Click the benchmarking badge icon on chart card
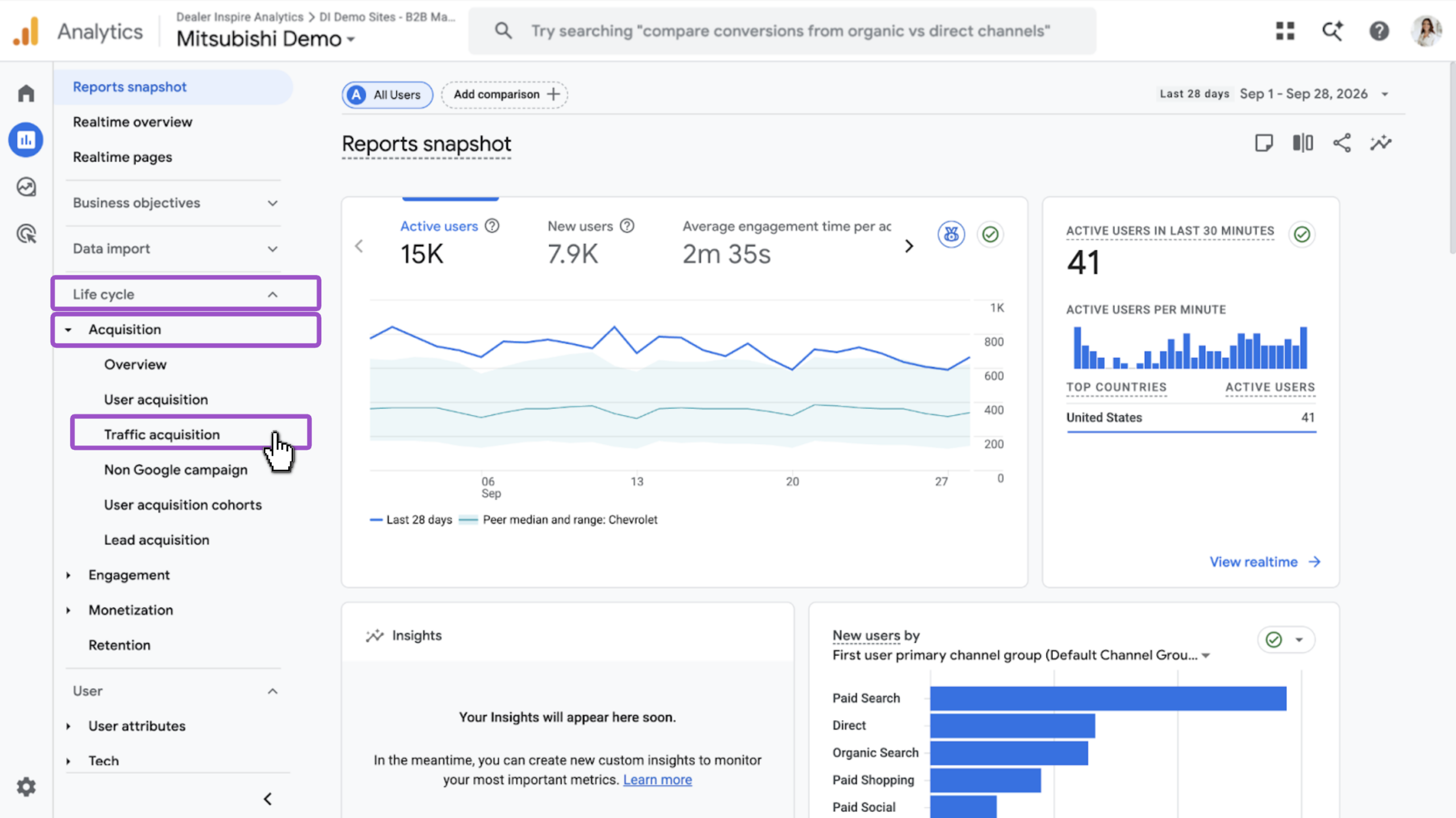The image size is (1456, 818). tap(951, 234)
